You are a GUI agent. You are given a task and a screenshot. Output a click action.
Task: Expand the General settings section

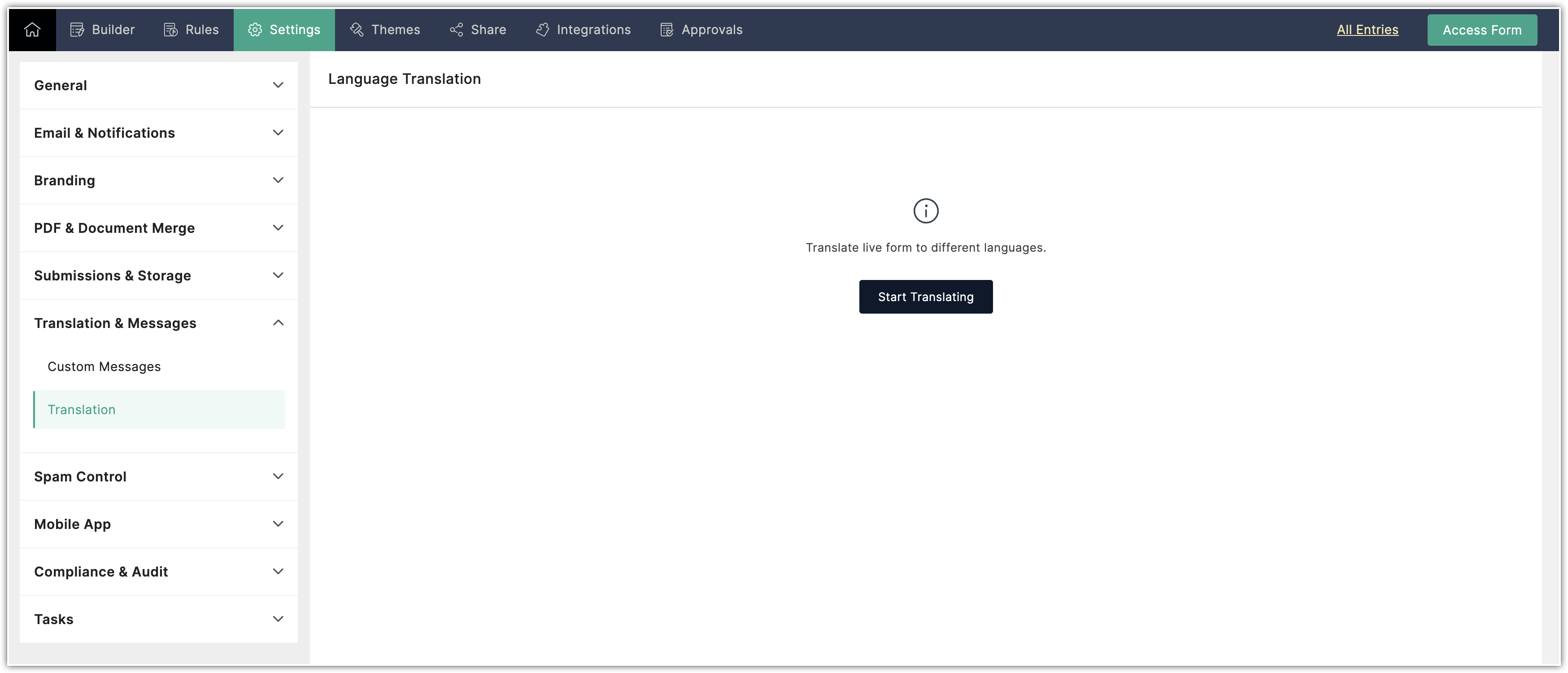pyautogui.click(x=278, y=85)
